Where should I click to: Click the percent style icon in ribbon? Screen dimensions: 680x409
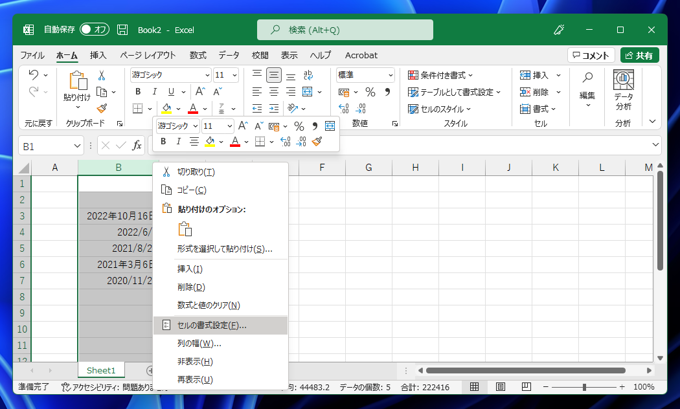(x=370, y=92)
